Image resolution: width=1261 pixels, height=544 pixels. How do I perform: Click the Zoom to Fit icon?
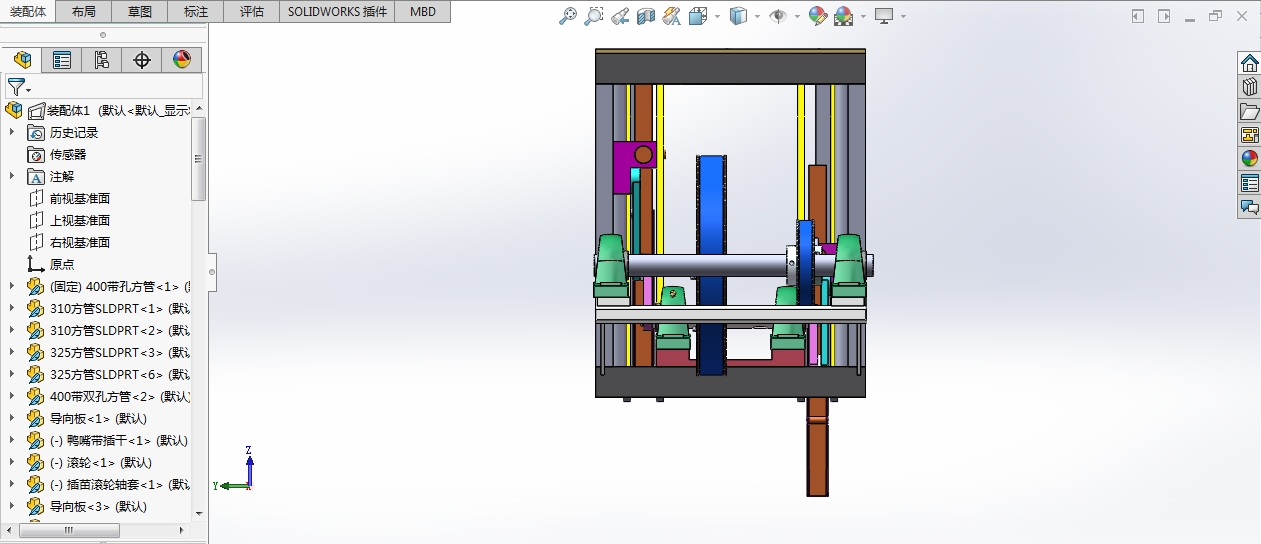(568, 16)
